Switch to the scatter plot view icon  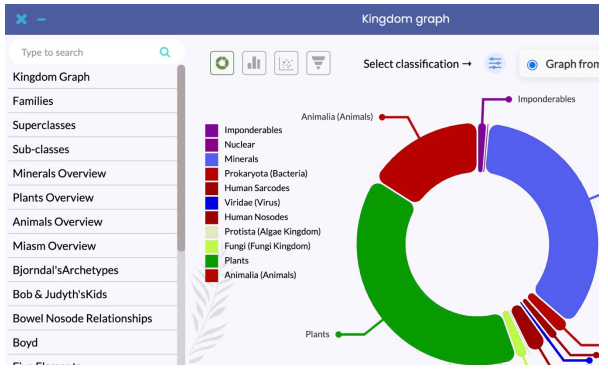(x=286, y=63)
